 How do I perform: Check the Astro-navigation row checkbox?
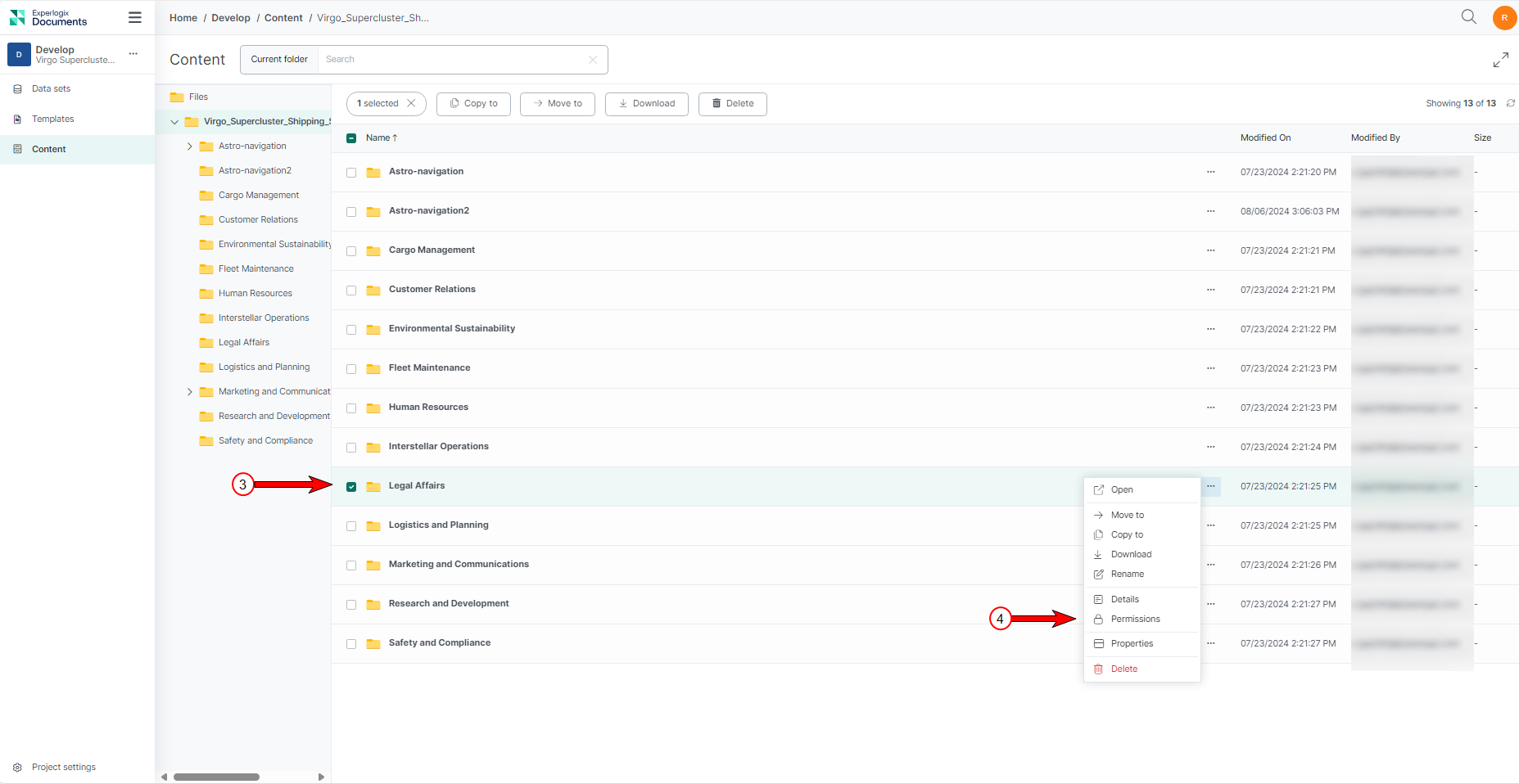coord(351,173)
